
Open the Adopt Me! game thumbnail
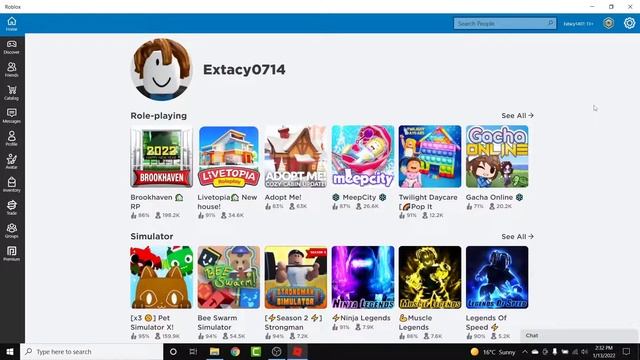coord(296,157)
